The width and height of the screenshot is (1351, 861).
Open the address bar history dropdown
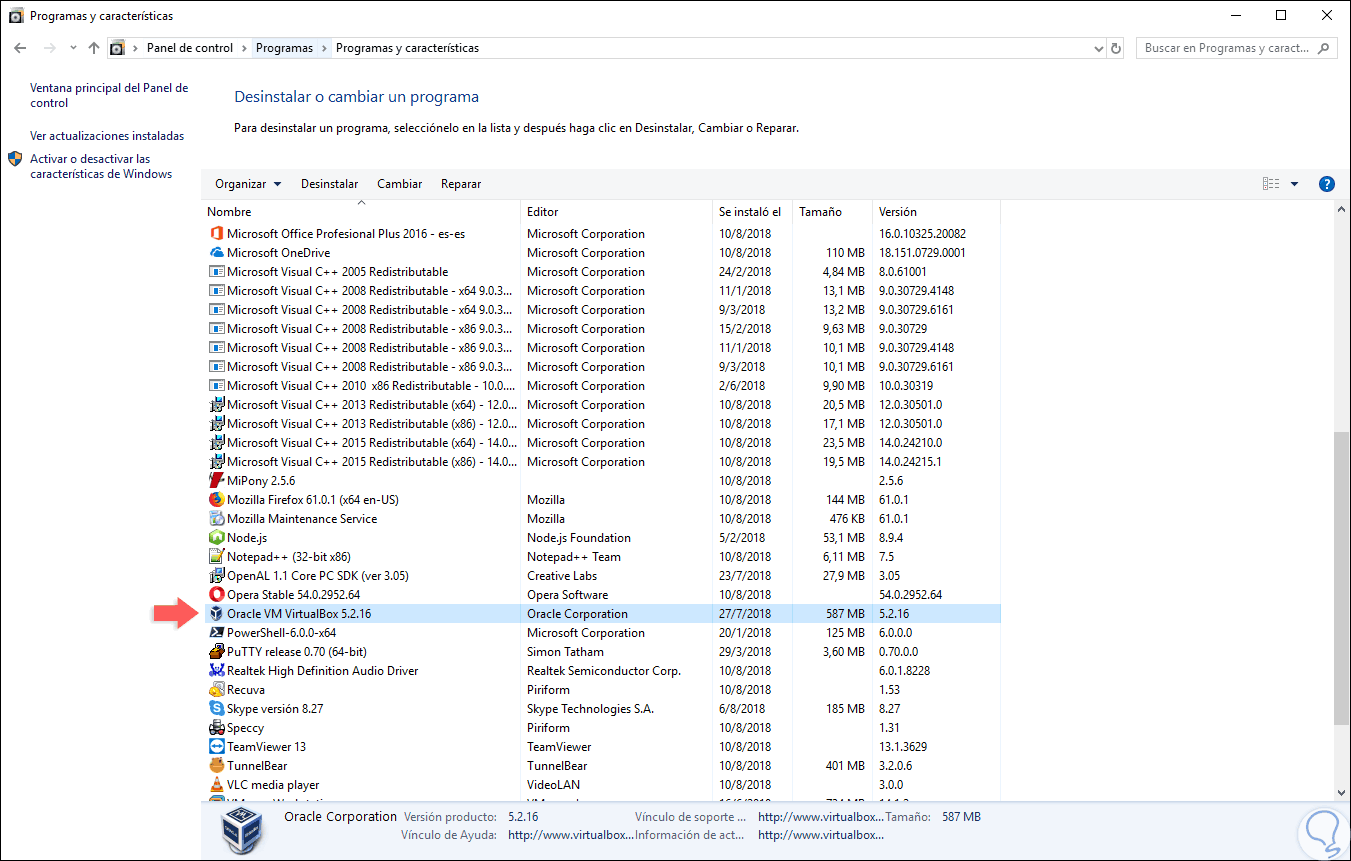coord(1098,48)
